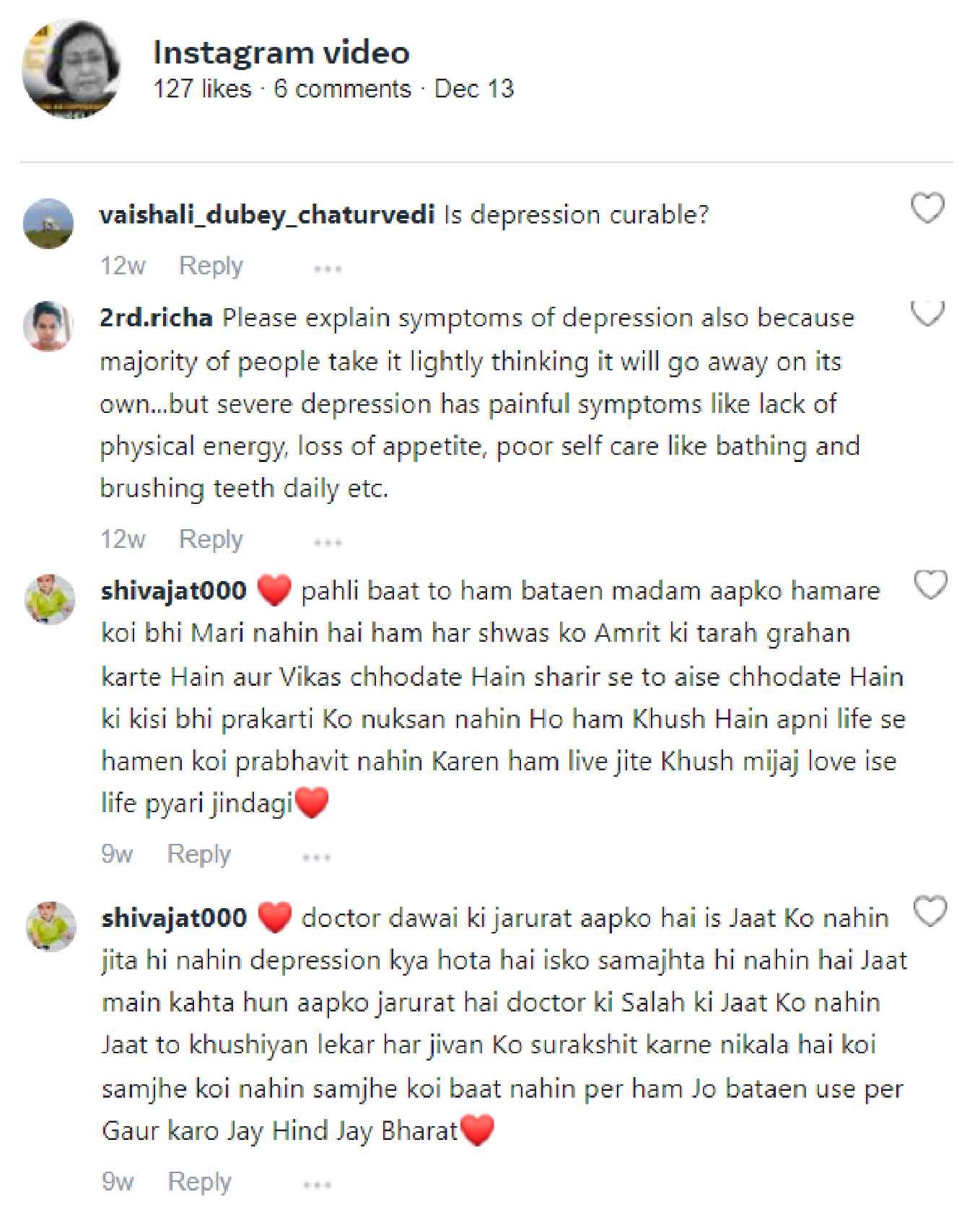Reply to shivajat000's 'pahli baat' comment
Screen dimensions: 980x1215
[199, 854]
